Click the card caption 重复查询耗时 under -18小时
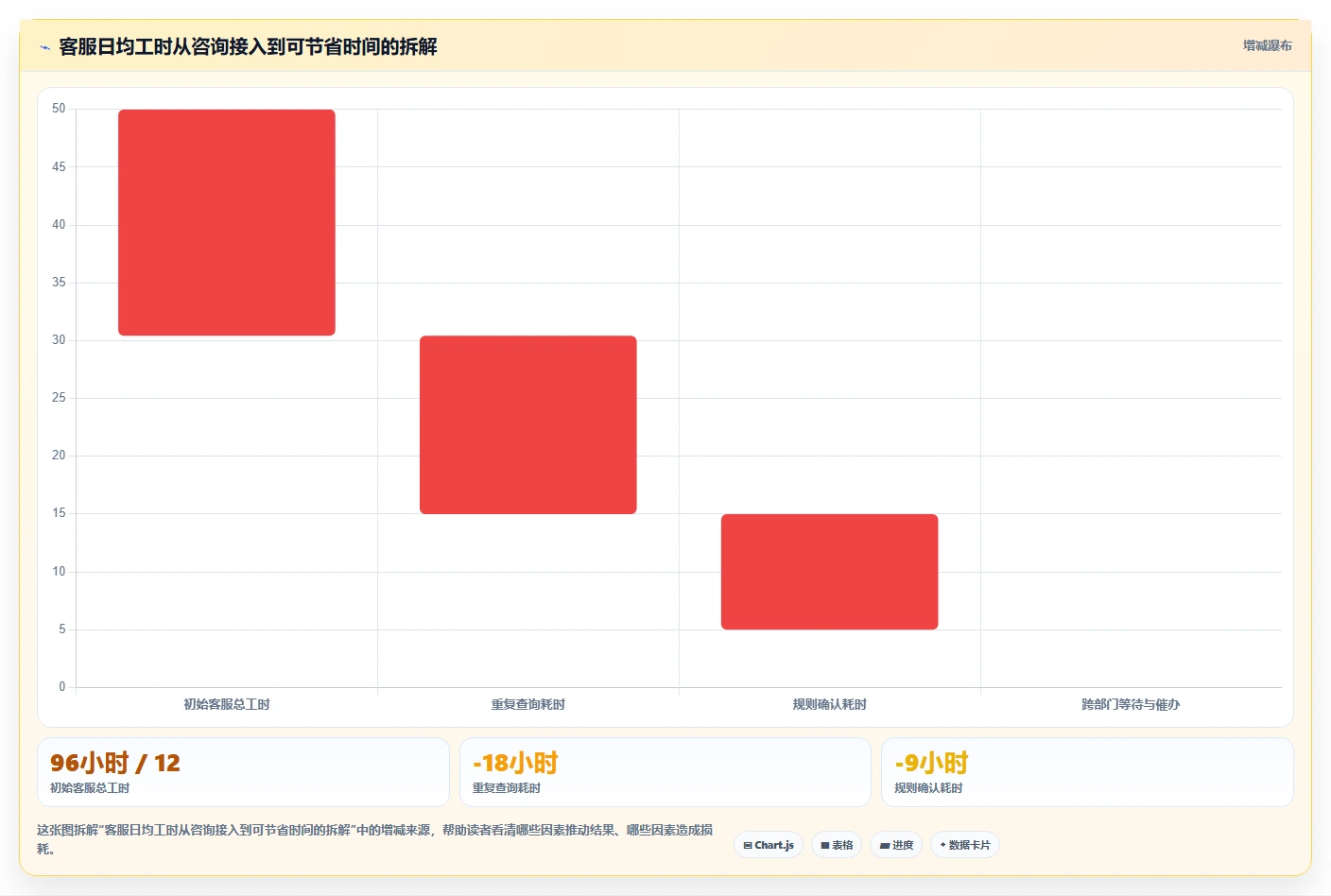The height and width of the screenshot is (896, 1331). (x=507, y=787)
